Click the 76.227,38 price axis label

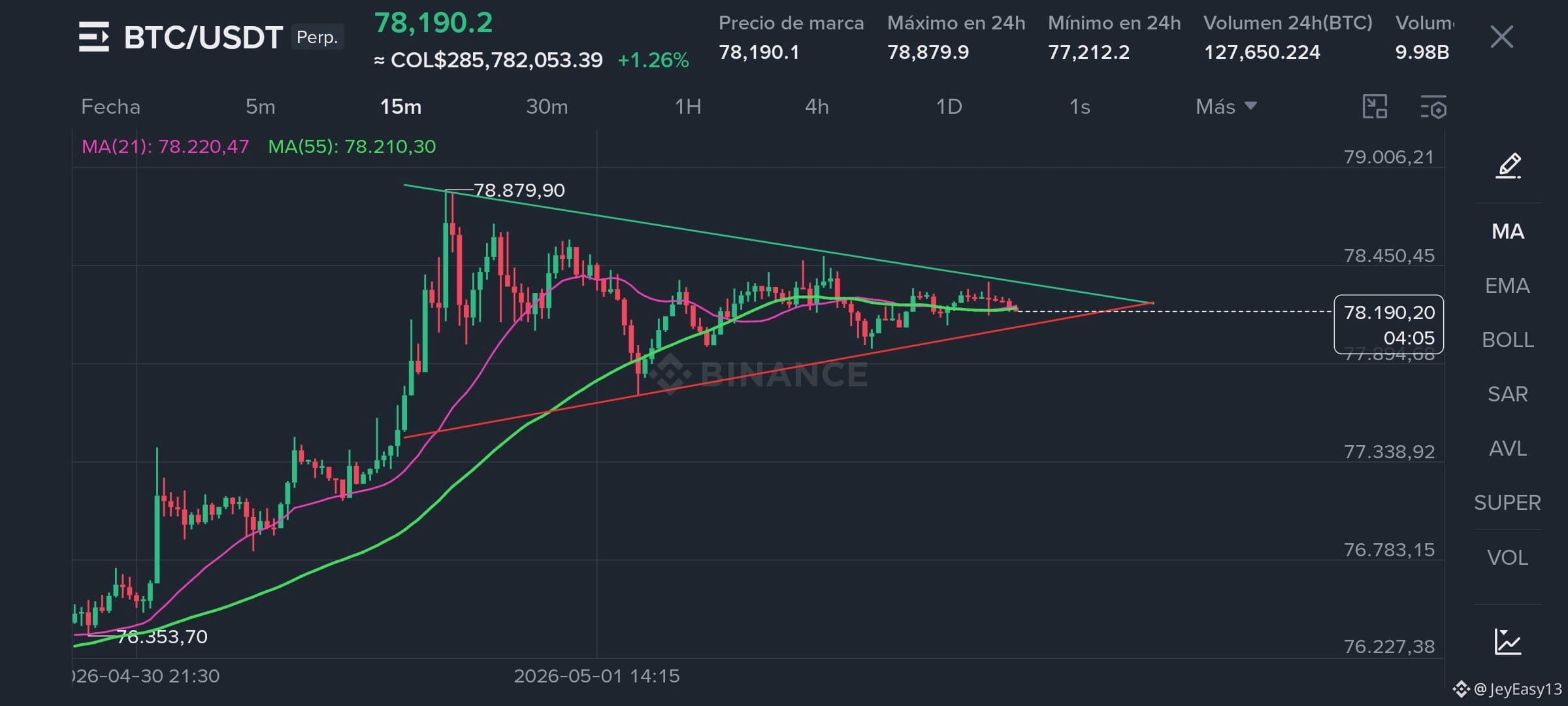tap(1389, 647)
